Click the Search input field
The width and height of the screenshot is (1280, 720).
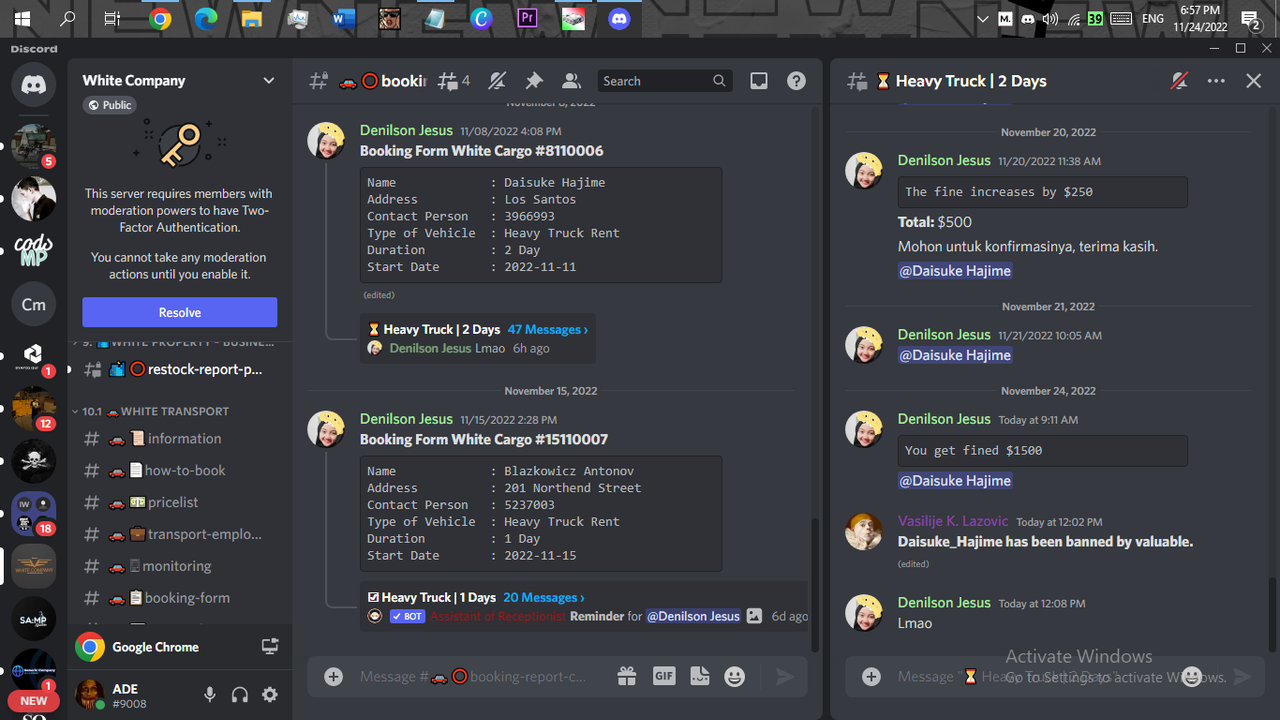click(x=664, y=81)
